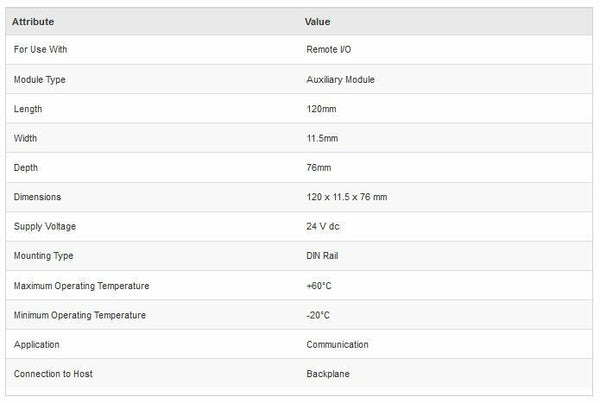Click the Communication value

point(337,344)
